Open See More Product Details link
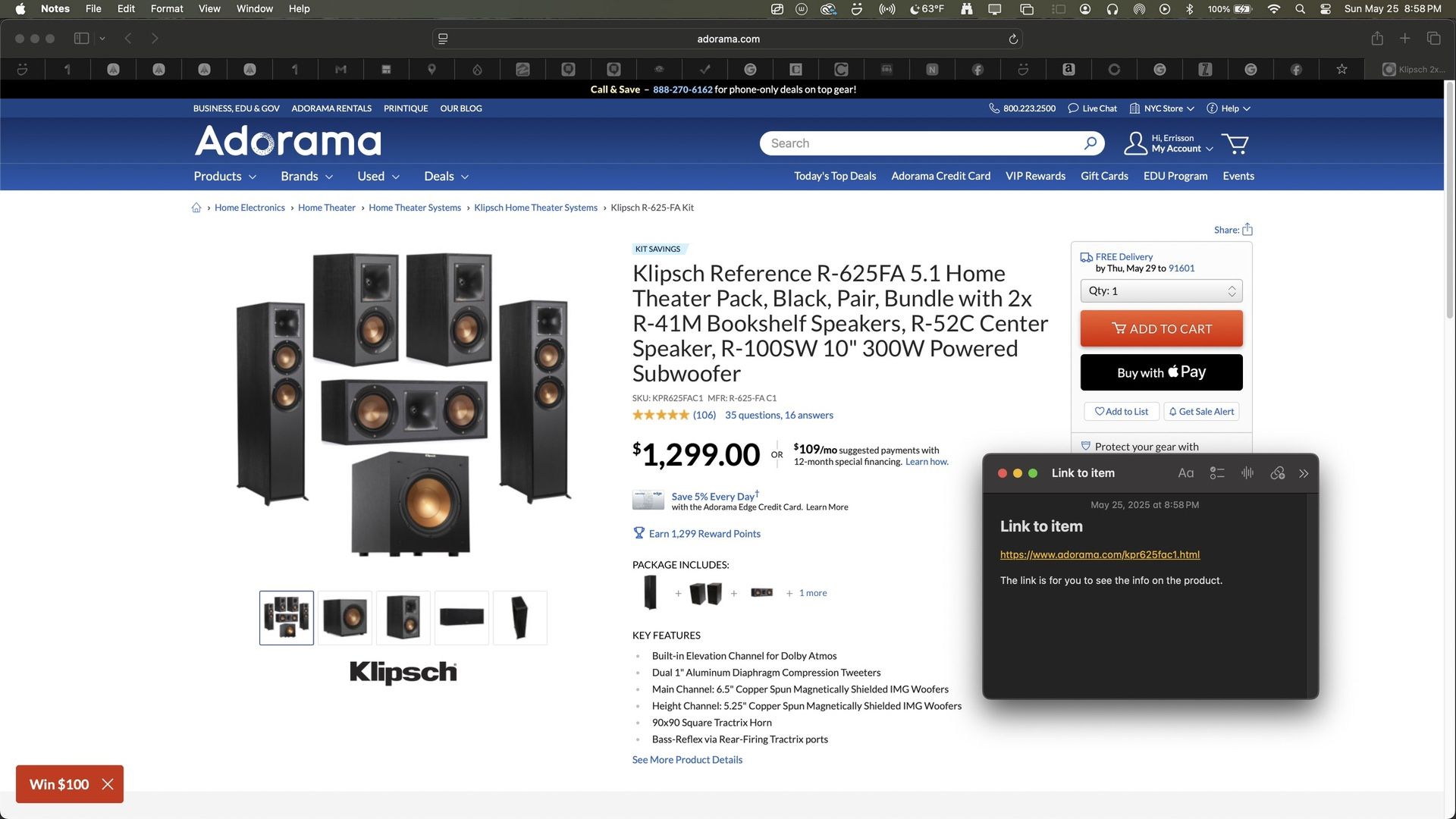1456x819 pixels. (x=687, y=760)
